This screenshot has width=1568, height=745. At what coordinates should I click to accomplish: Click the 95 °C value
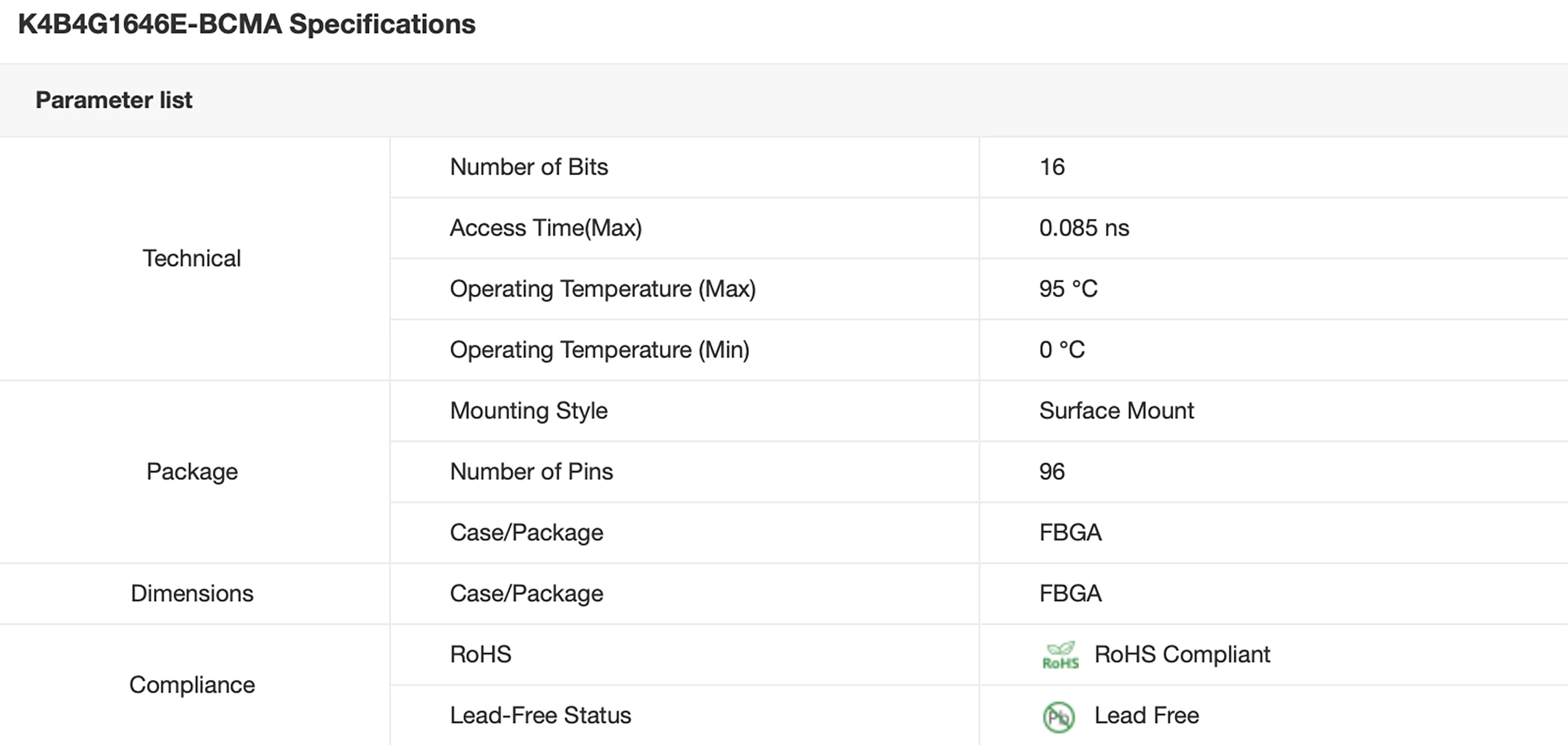point(1067,288)
